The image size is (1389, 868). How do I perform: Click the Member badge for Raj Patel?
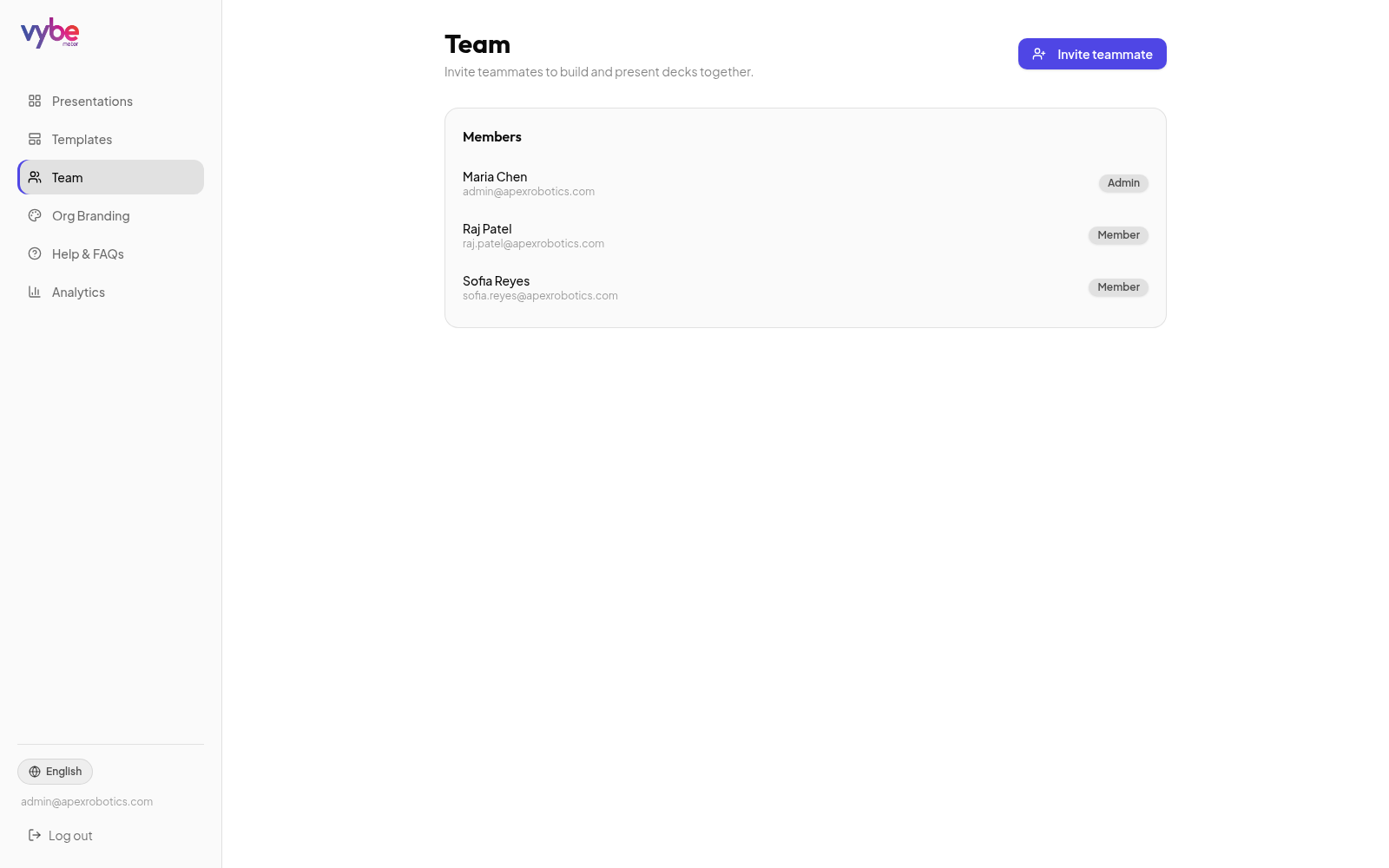click(x=1118, y=235)
